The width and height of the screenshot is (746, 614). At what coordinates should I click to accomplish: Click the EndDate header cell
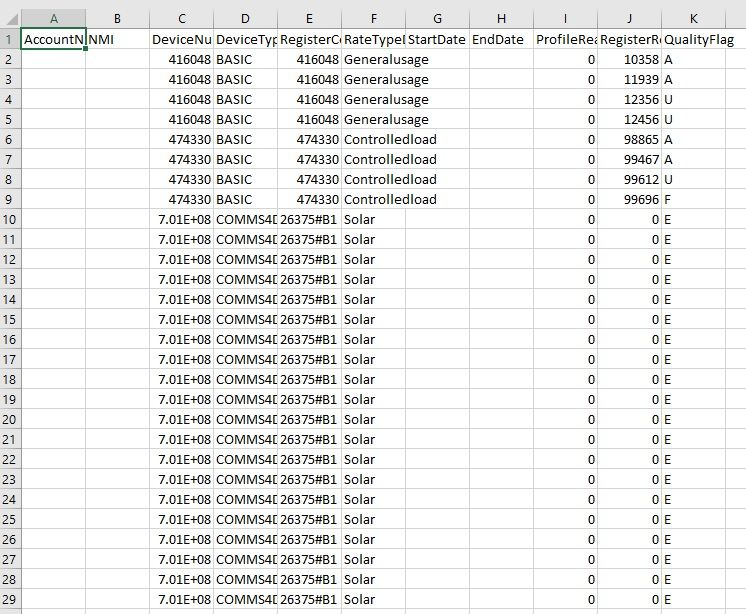tap(501, 39)
